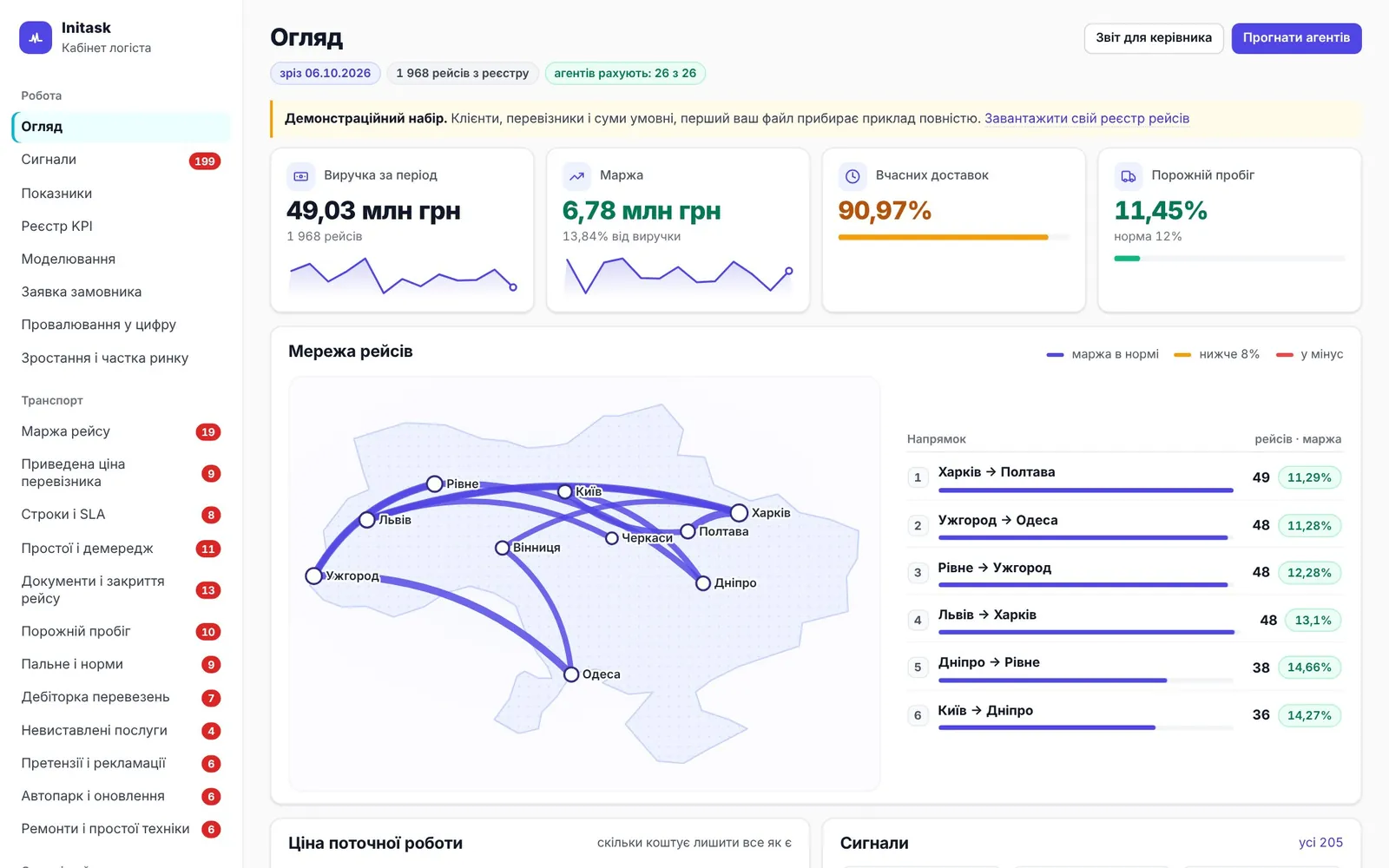Image resolution: width=1389 pixels, height=868 pixels.
Task: Click the Ужгород node on the map
Action: (314, 575)
